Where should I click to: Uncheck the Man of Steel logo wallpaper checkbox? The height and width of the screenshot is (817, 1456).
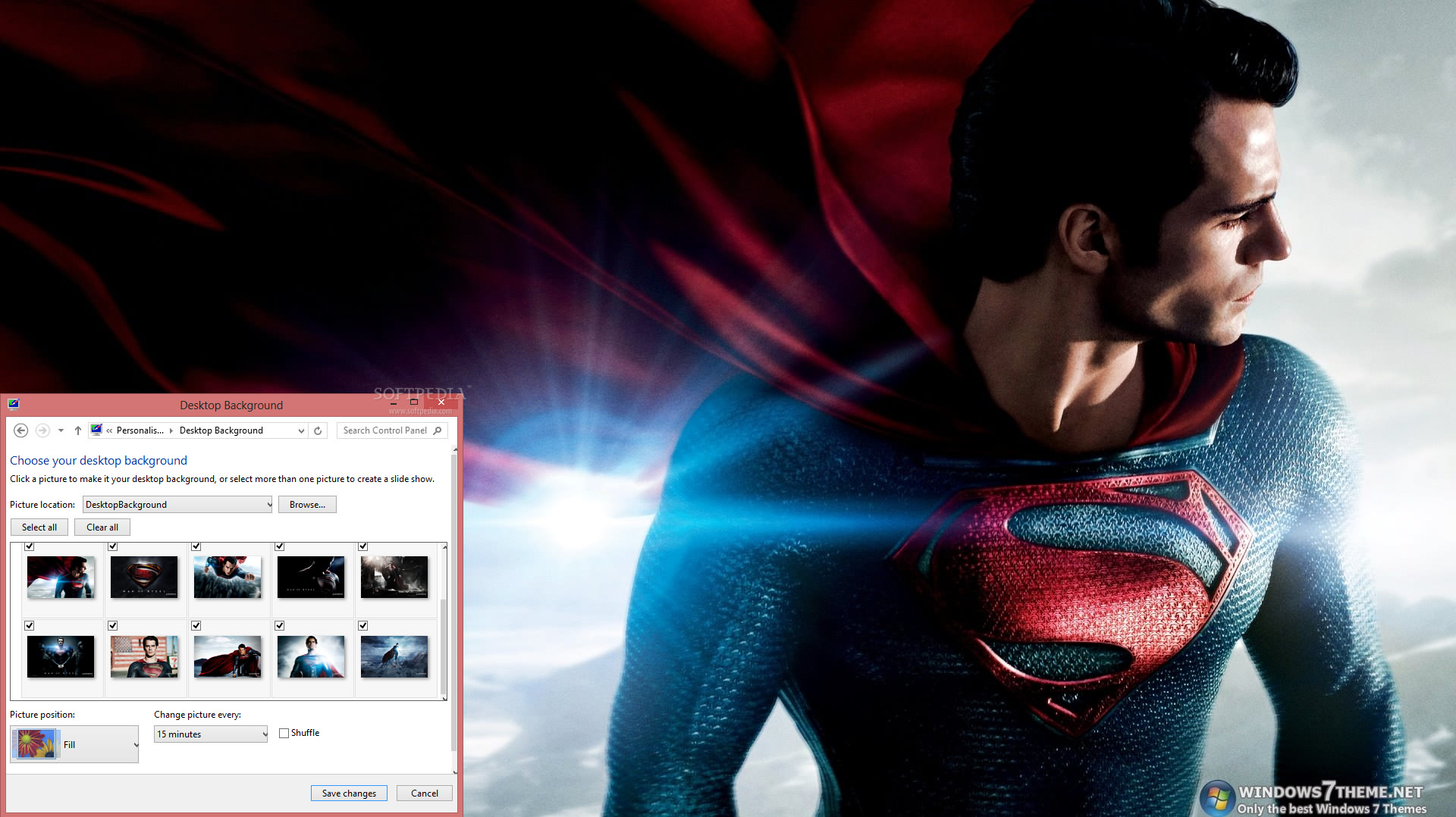tap(113, 546)
